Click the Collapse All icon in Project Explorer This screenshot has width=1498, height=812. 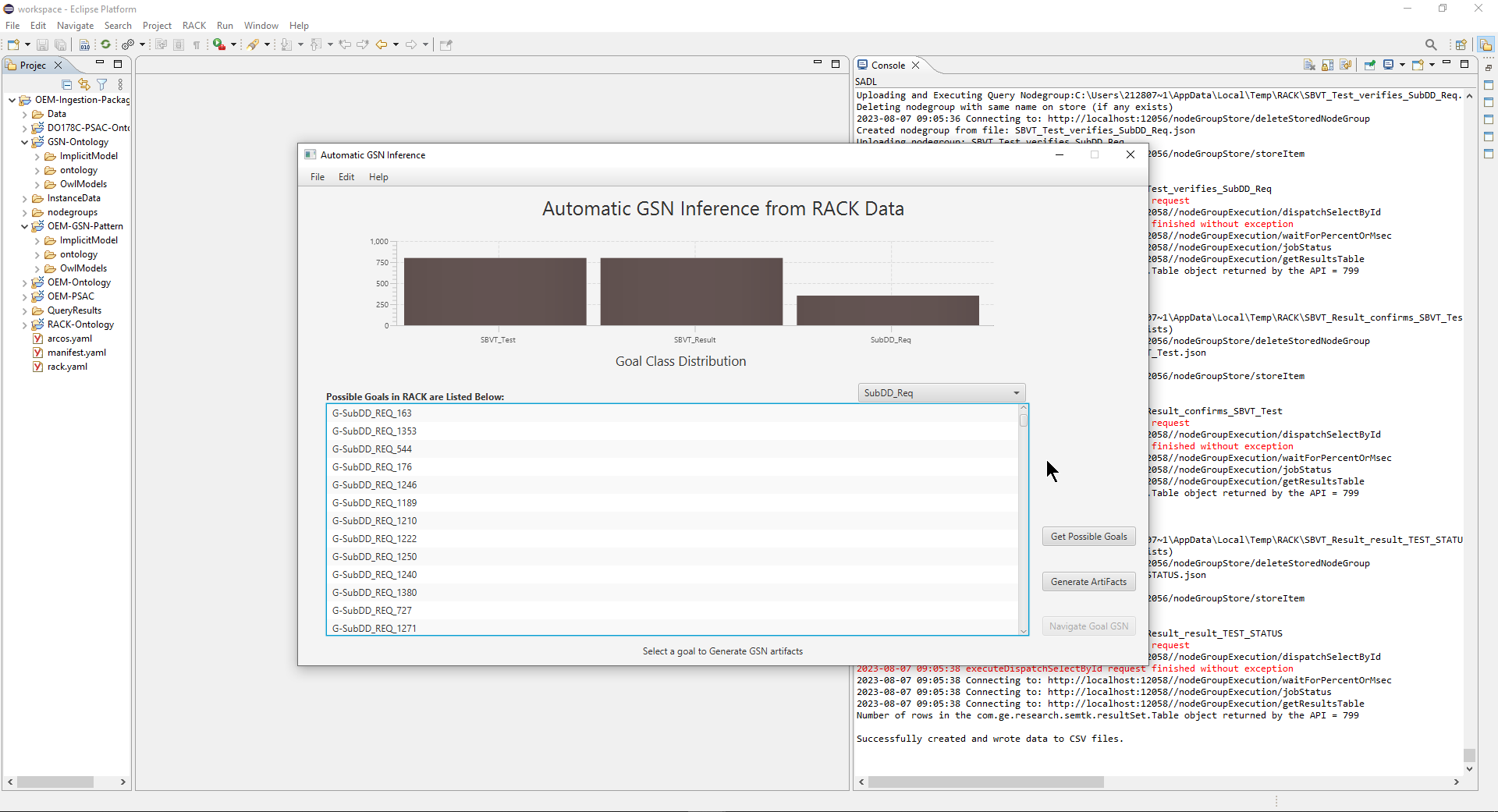point(67,84)
